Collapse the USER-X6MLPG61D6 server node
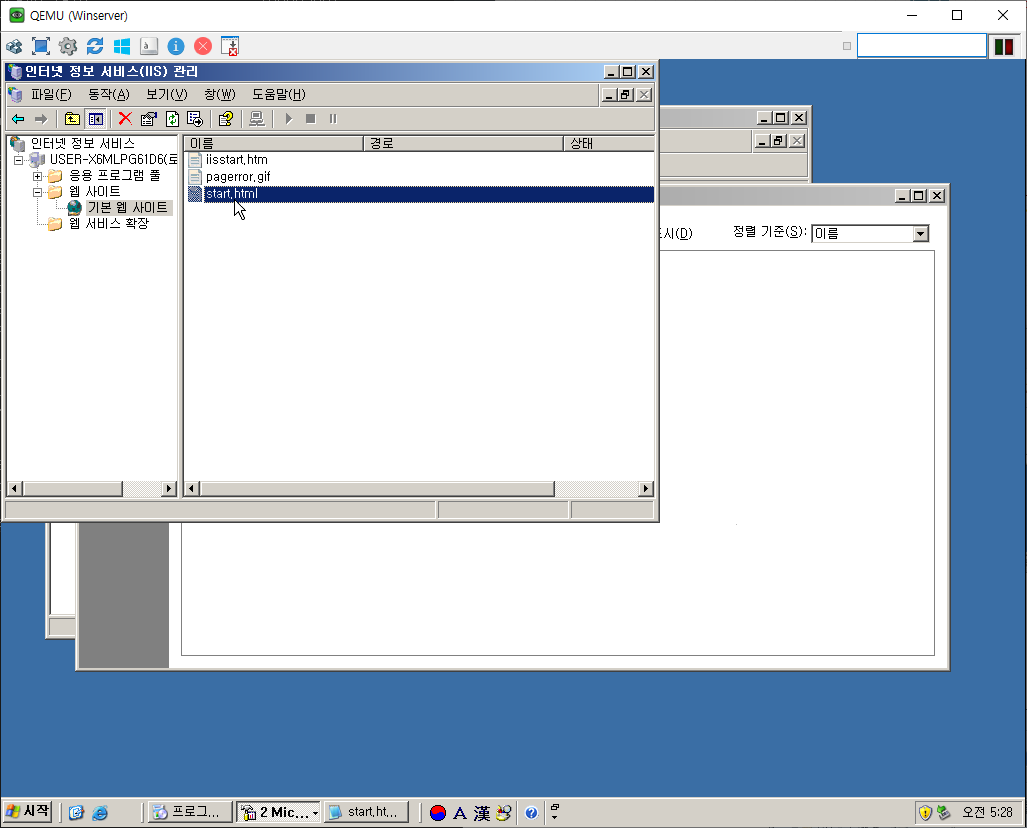Viewport: 1027px width, 828px height. (18, 160)
